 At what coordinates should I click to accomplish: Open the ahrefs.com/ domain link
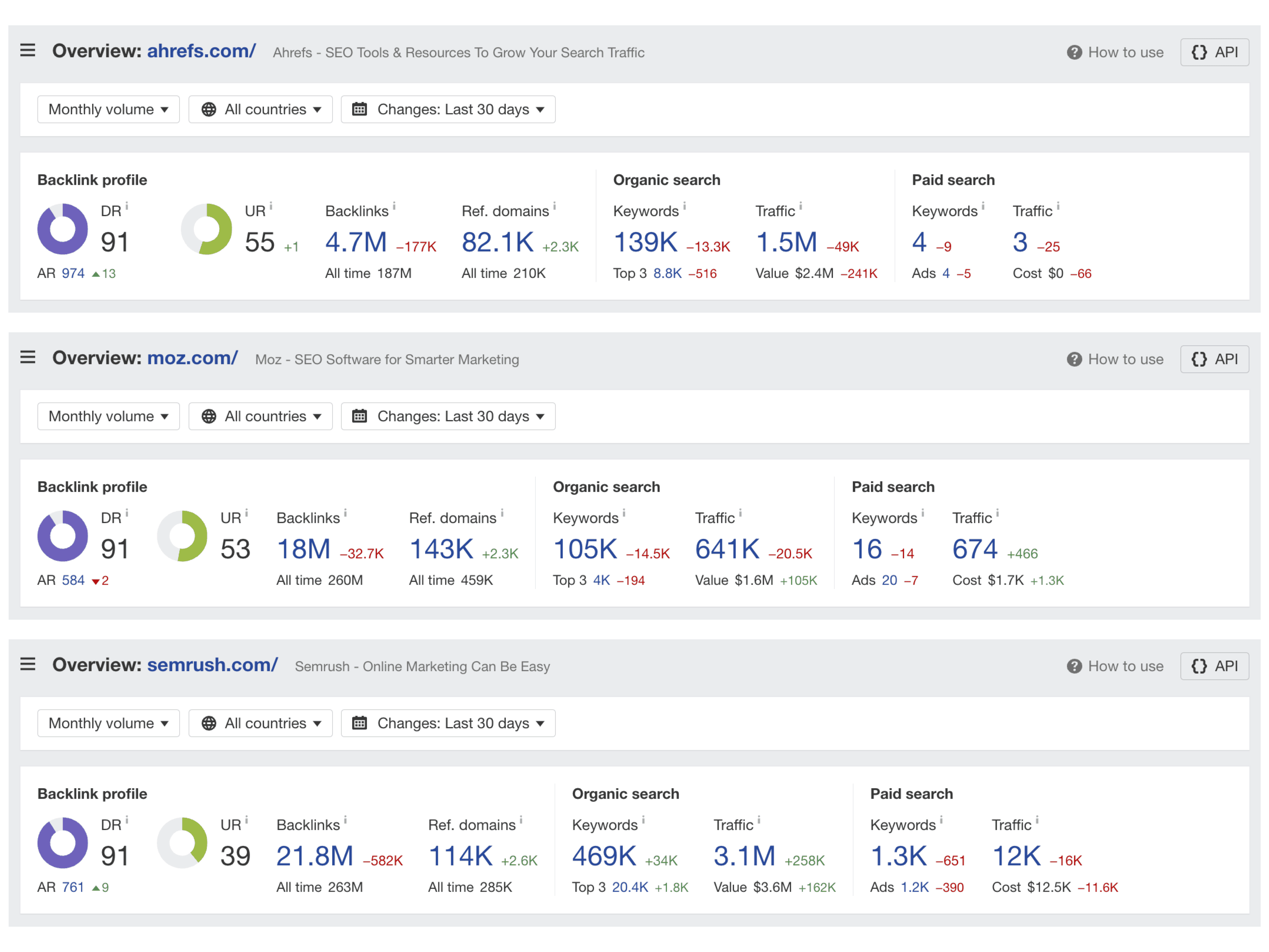coord(201,51)
